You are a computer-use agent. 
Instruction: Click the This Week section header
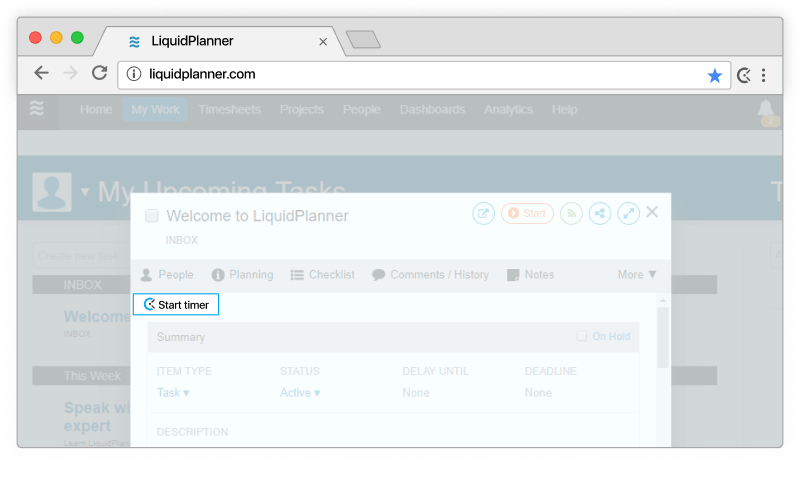pos(82,376)
